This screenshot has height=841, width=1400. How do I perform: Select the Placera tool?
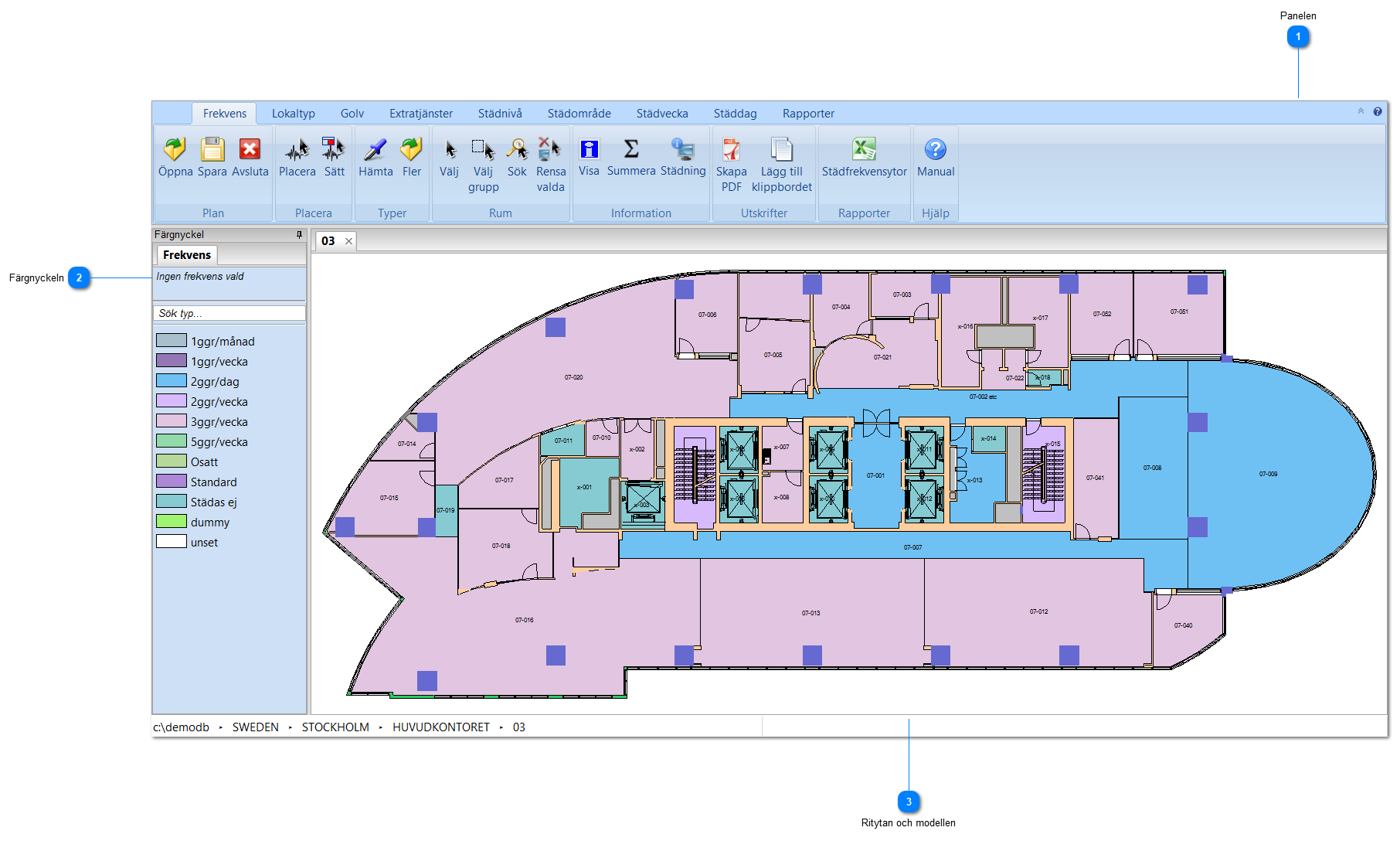[297, 150]
